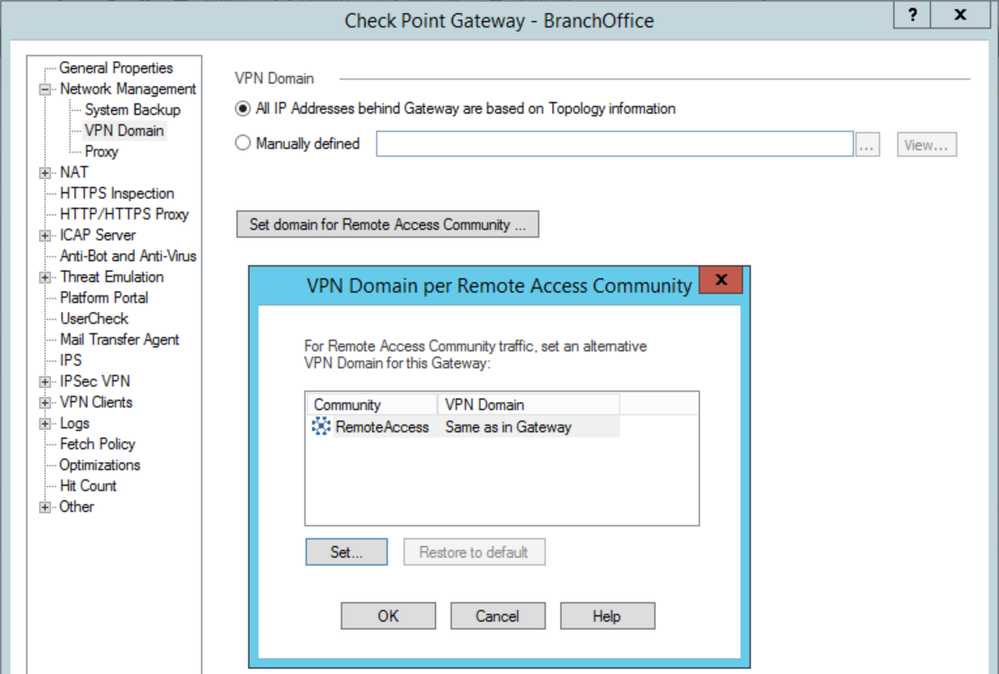Select Threat Emulation label in tree
The width and height of the screenshot is (999, 674).
click(111, 277)
